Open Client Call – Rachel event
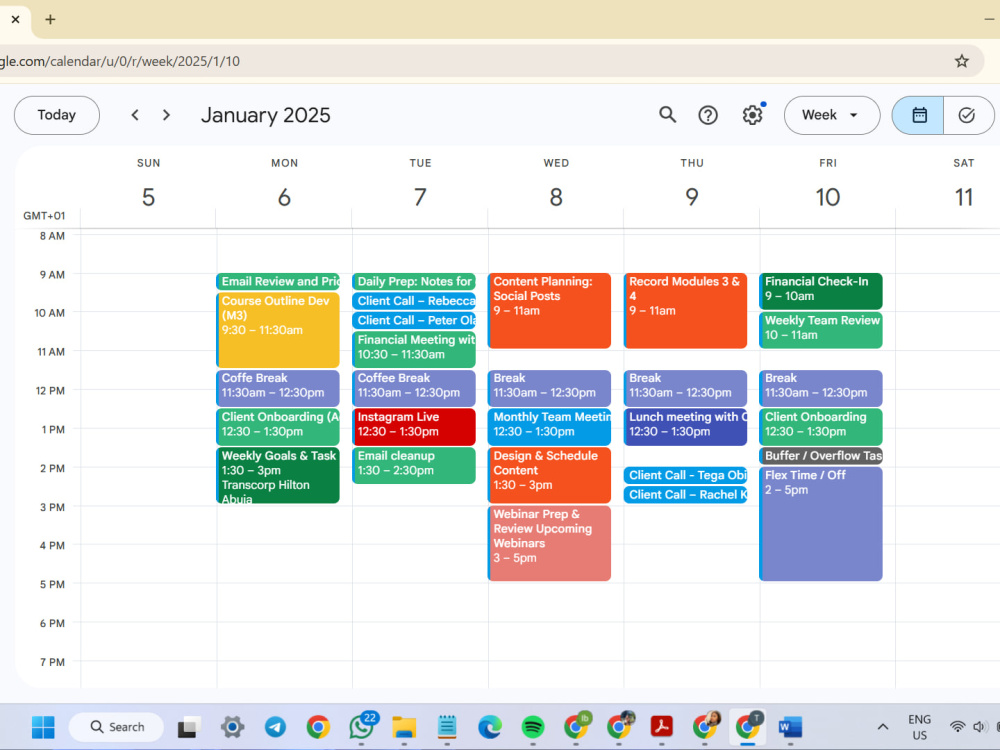 tap(686, 494)
